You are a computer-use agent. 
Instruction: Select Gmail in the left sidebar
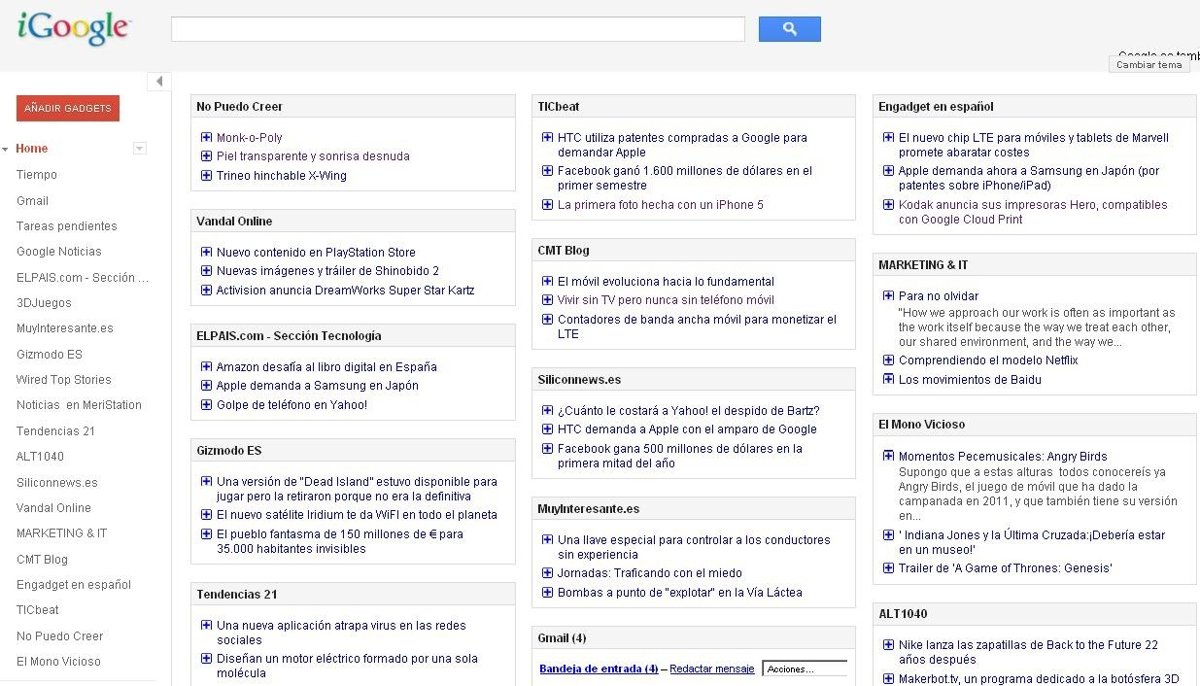click(32, 201)
